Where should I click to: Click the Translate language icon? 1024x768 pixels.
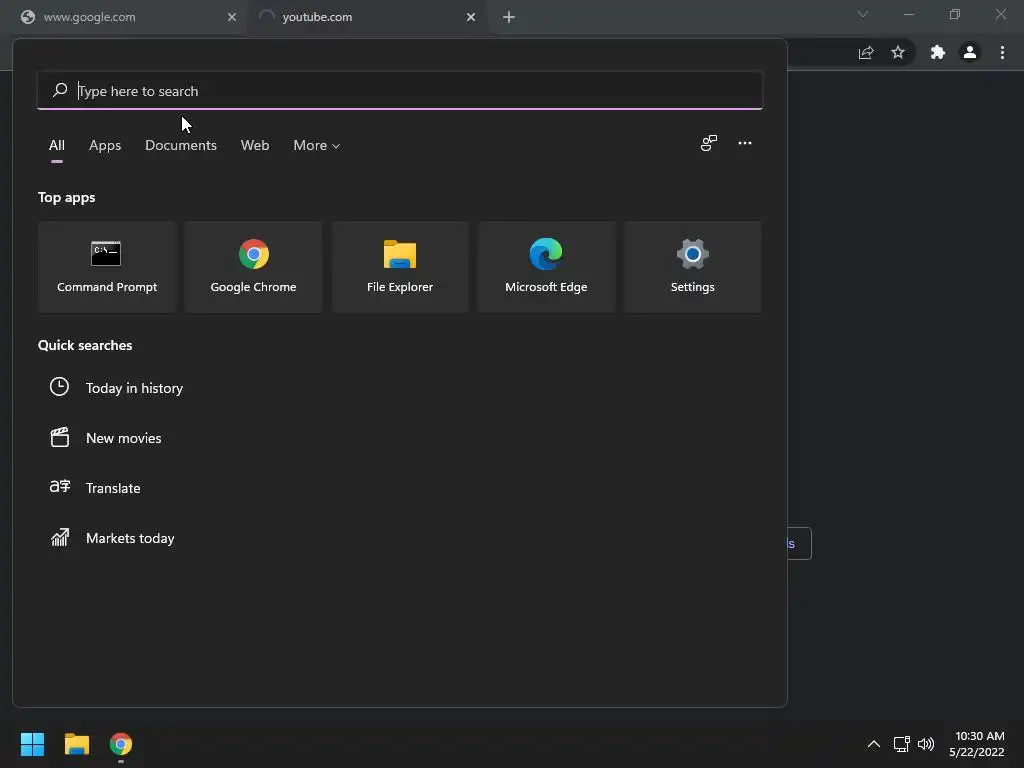click(59, 487)
